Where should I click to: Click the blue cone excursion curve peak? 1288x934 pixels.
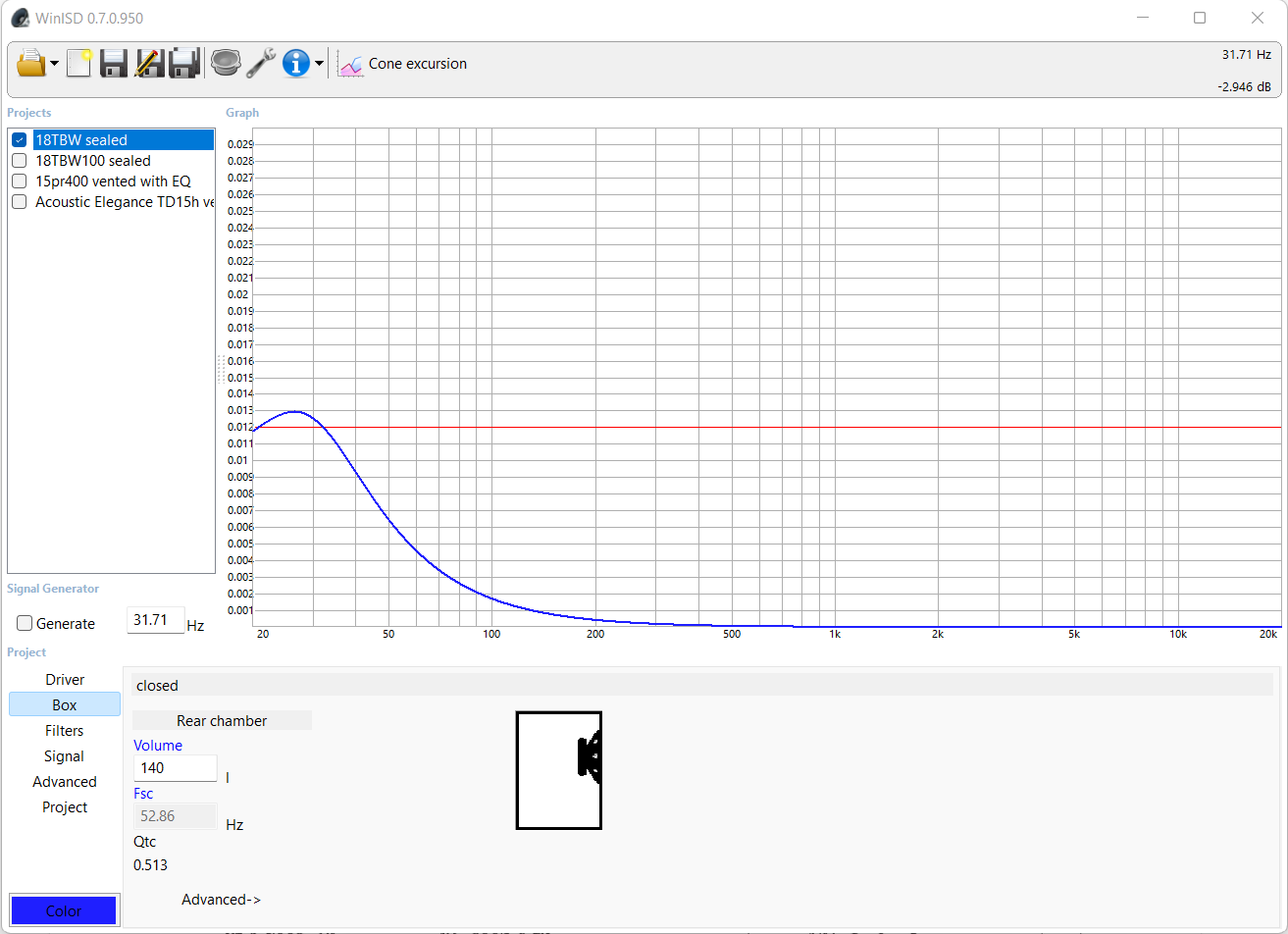(x=294, y=412)
